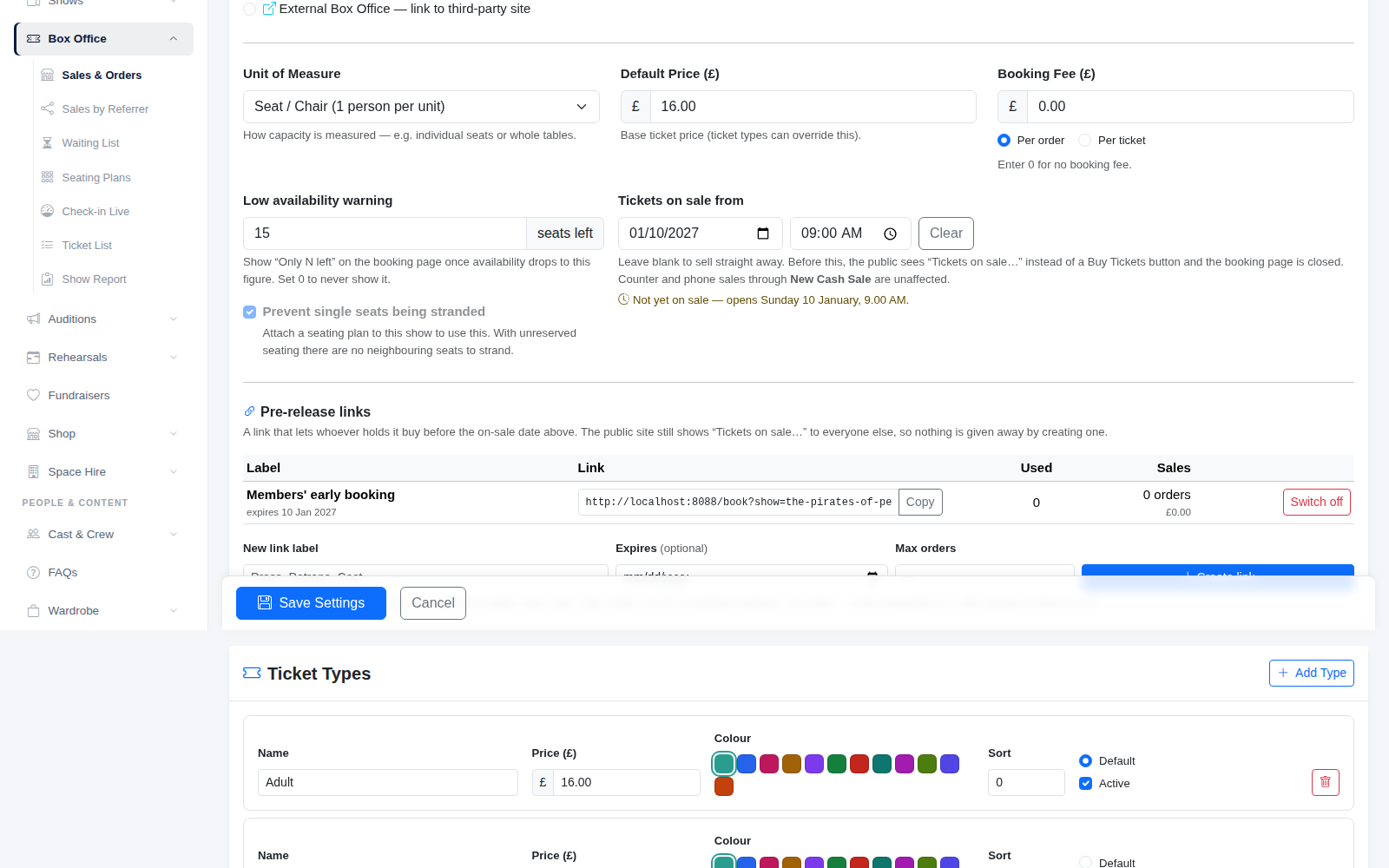Copy the Members' early booking link

[920, 502]
